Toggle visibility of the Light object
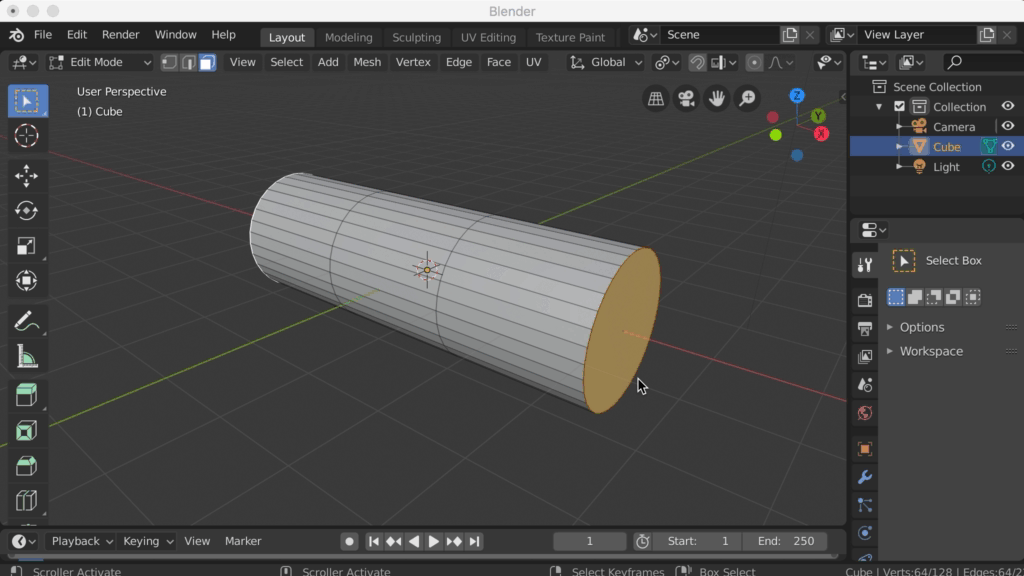 point(1008,167)
